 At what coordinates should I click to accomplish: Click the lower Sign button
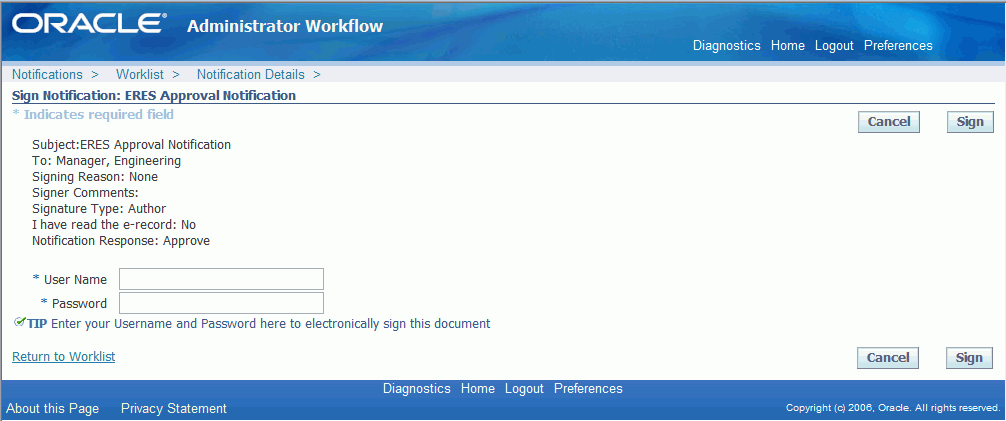[x=969, y=357]
